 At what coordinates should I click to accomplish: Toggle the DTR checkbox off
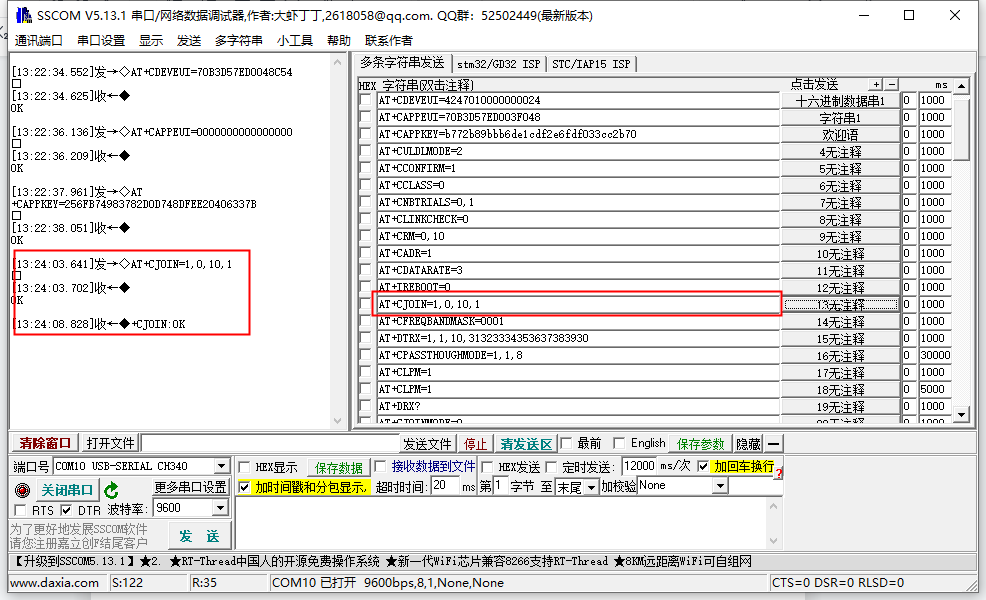tap(65, 508)
